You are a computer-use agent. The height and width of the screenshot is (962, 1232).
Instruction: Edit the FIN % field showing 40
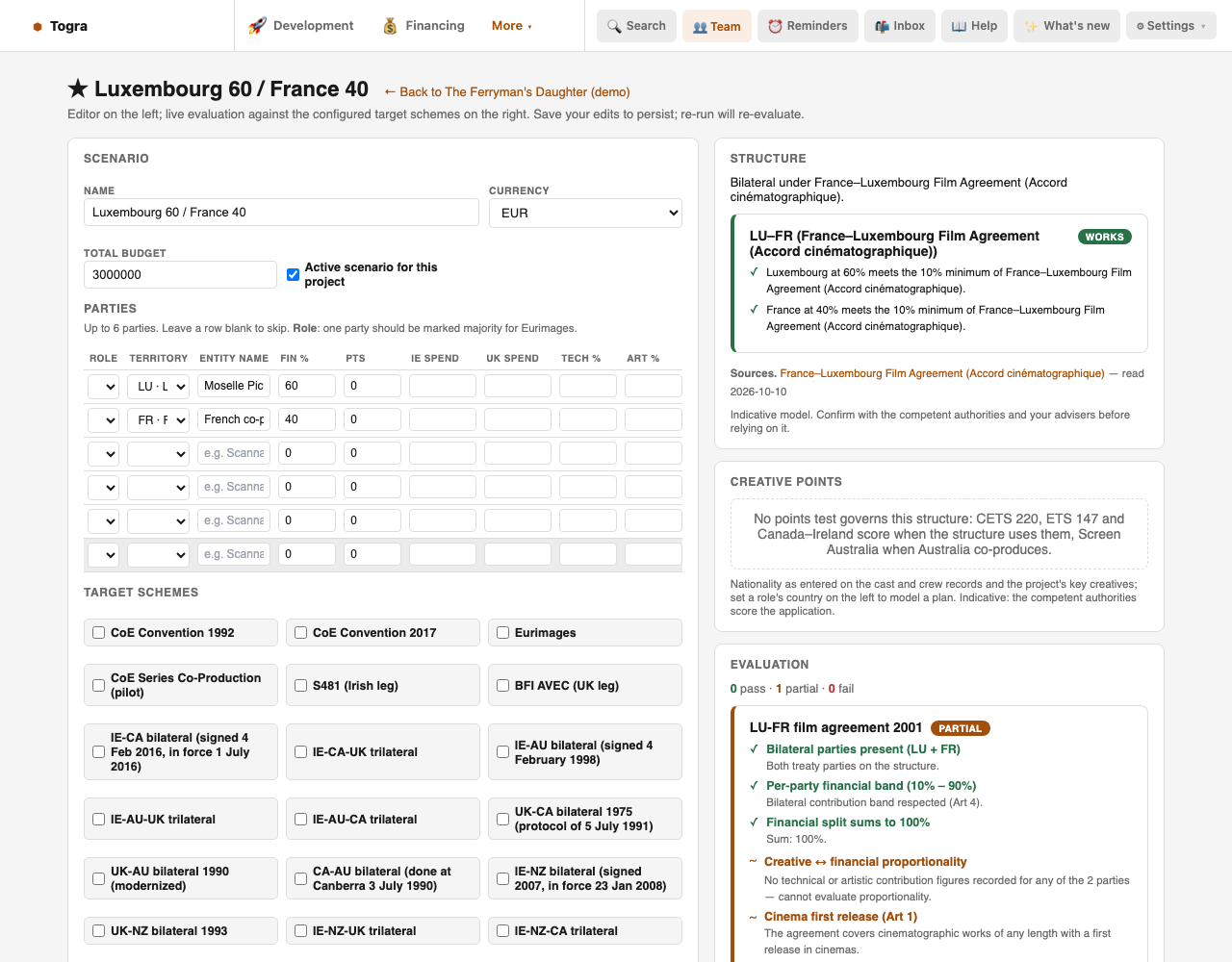(307, 419)
